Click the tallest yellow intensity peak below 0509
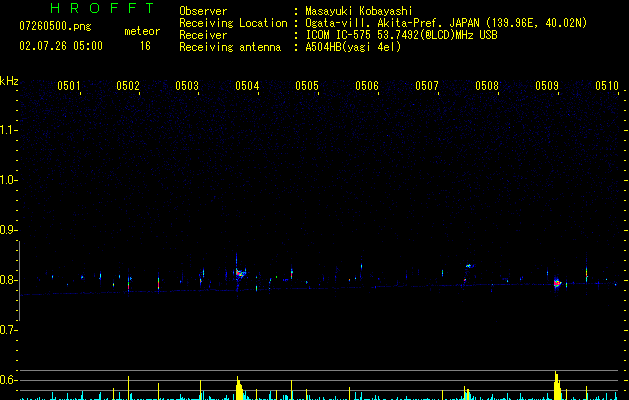 coord(557,386)
